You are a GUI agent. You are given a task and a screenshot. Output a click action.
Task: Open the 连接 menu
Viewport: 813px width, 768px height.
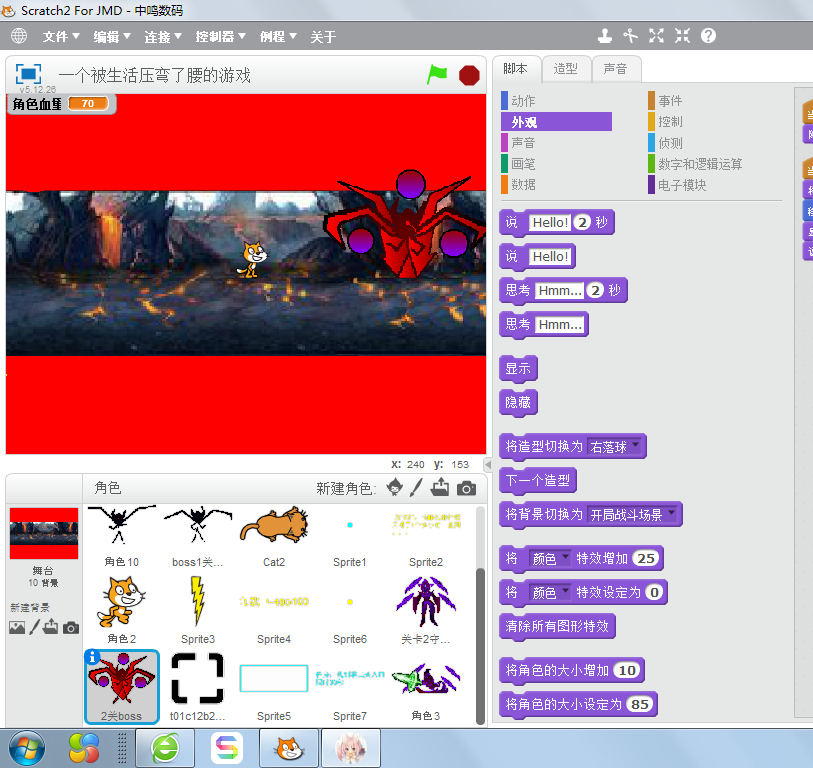tap(162, 37)
